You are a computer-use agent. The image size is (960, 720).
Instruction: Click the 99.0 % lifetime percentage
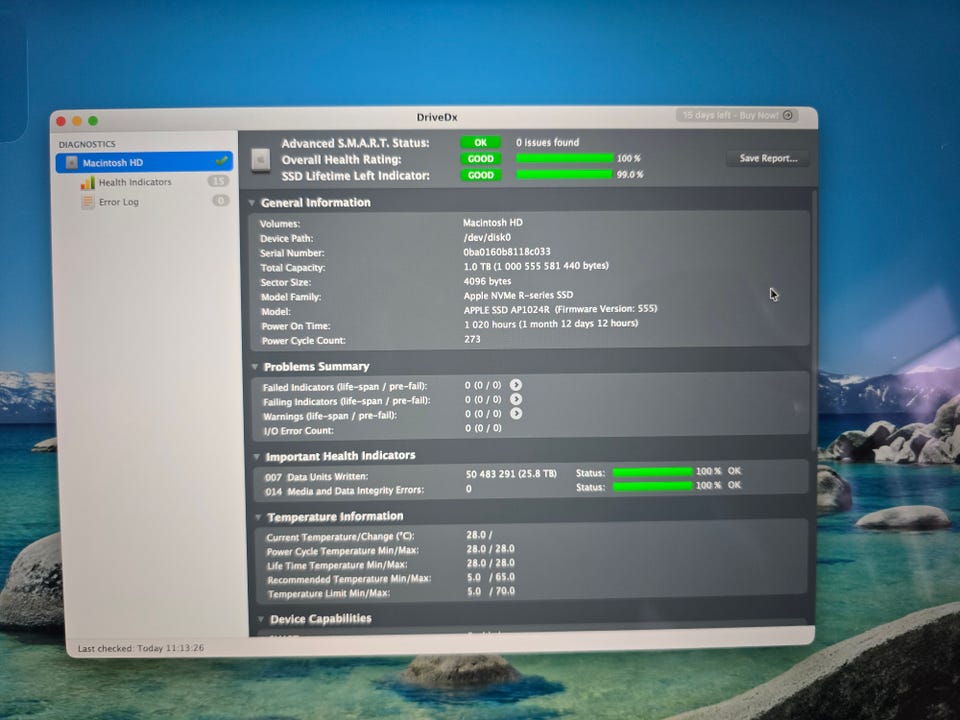pos(630,174)
